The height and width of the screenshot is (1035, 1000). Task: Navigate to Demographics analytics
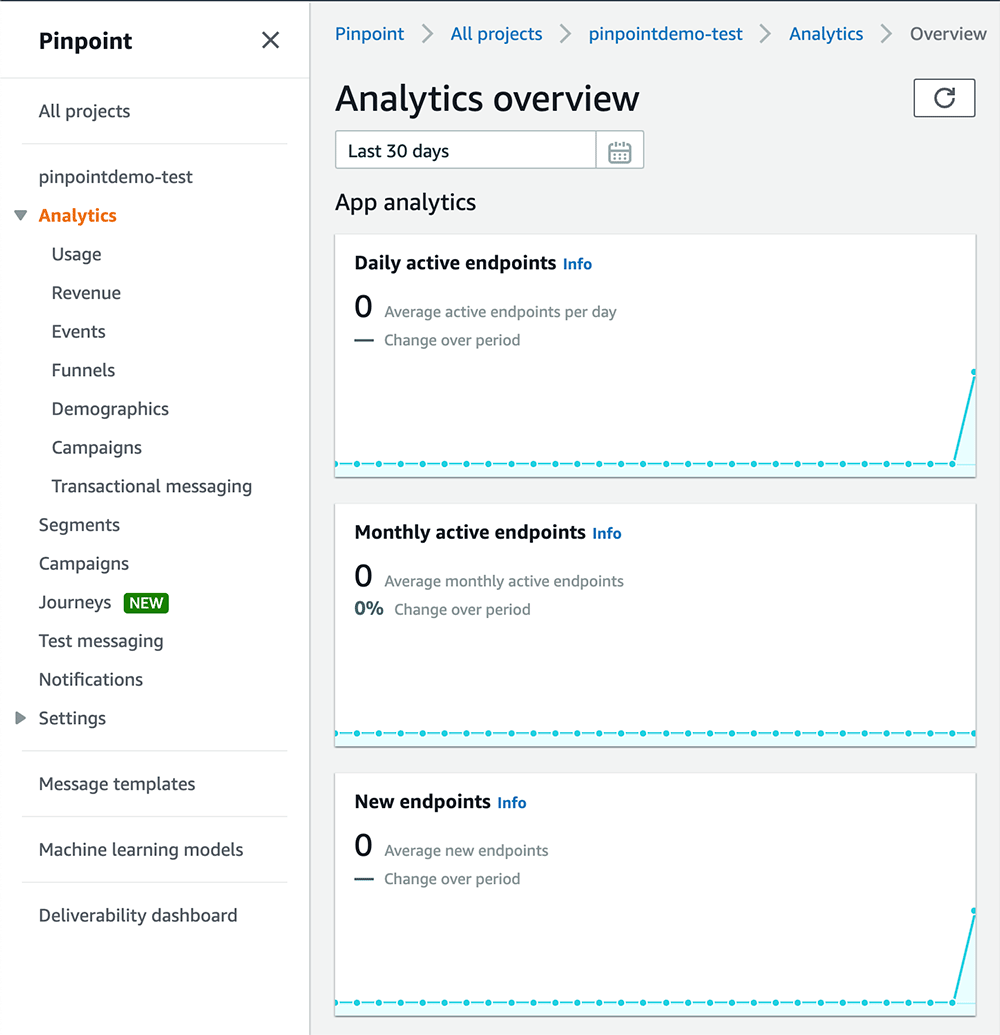pos(110,409)
